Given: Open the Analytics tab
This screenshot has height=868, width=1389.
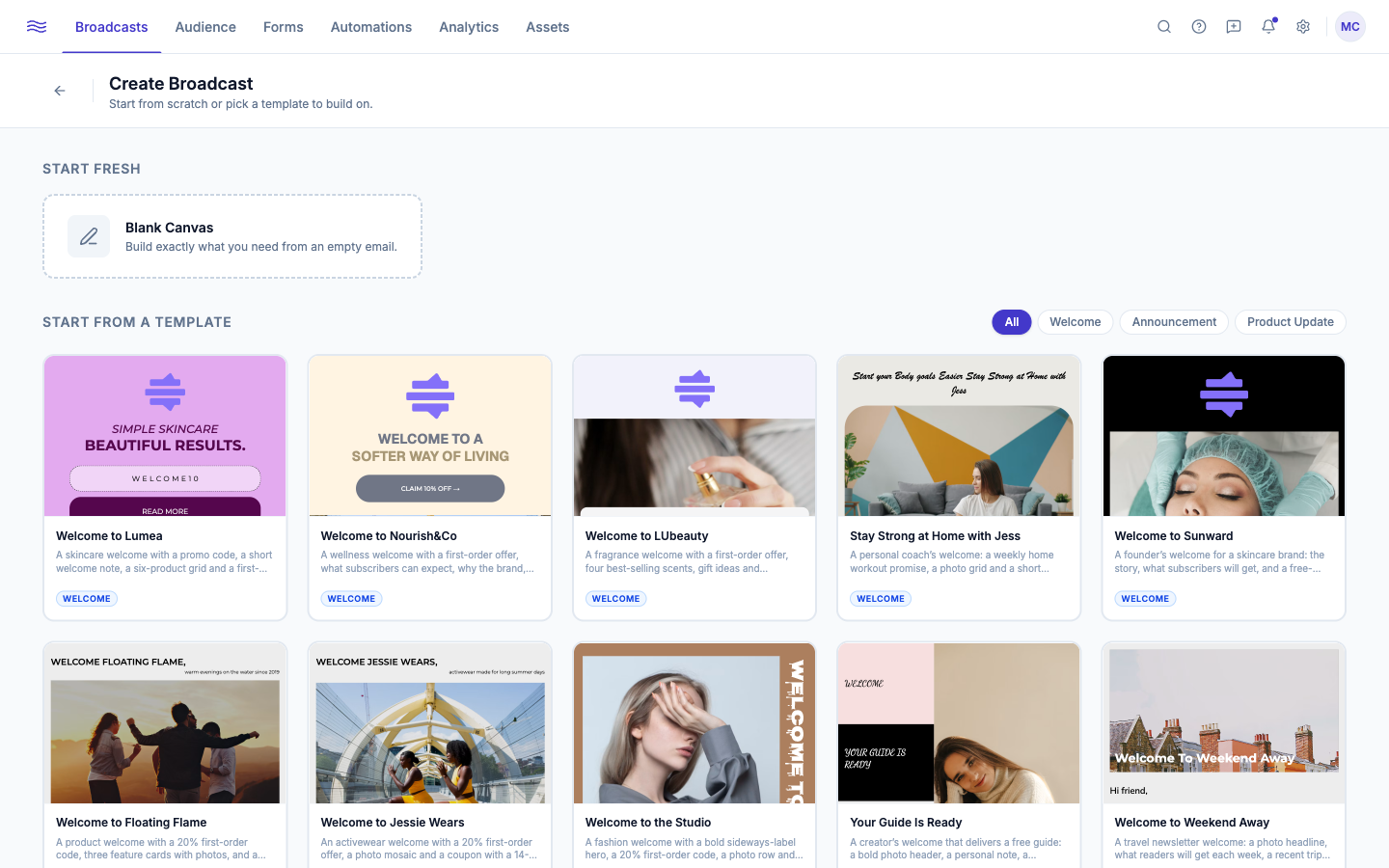Looking at the screenshot, I should (x=469, y=27).
